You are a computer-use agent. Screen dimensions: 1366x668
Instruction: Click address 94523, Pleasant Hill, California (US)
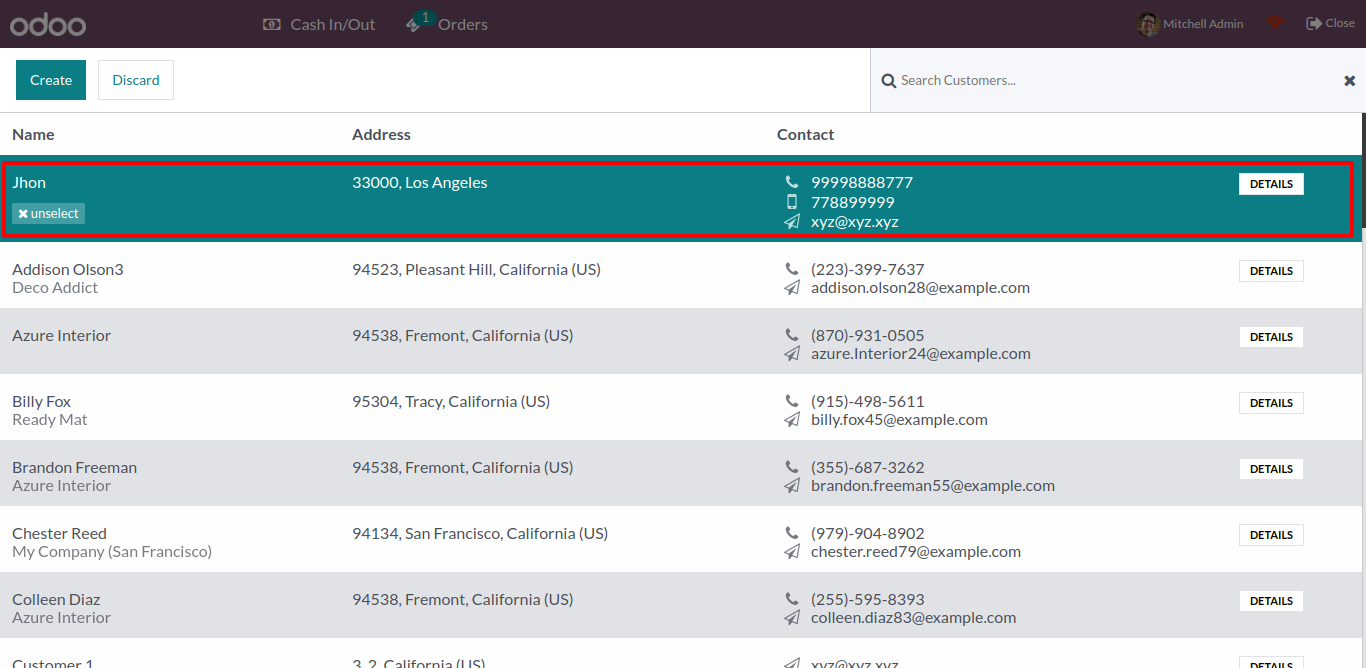pyautogui.click(x=476, y=269)
